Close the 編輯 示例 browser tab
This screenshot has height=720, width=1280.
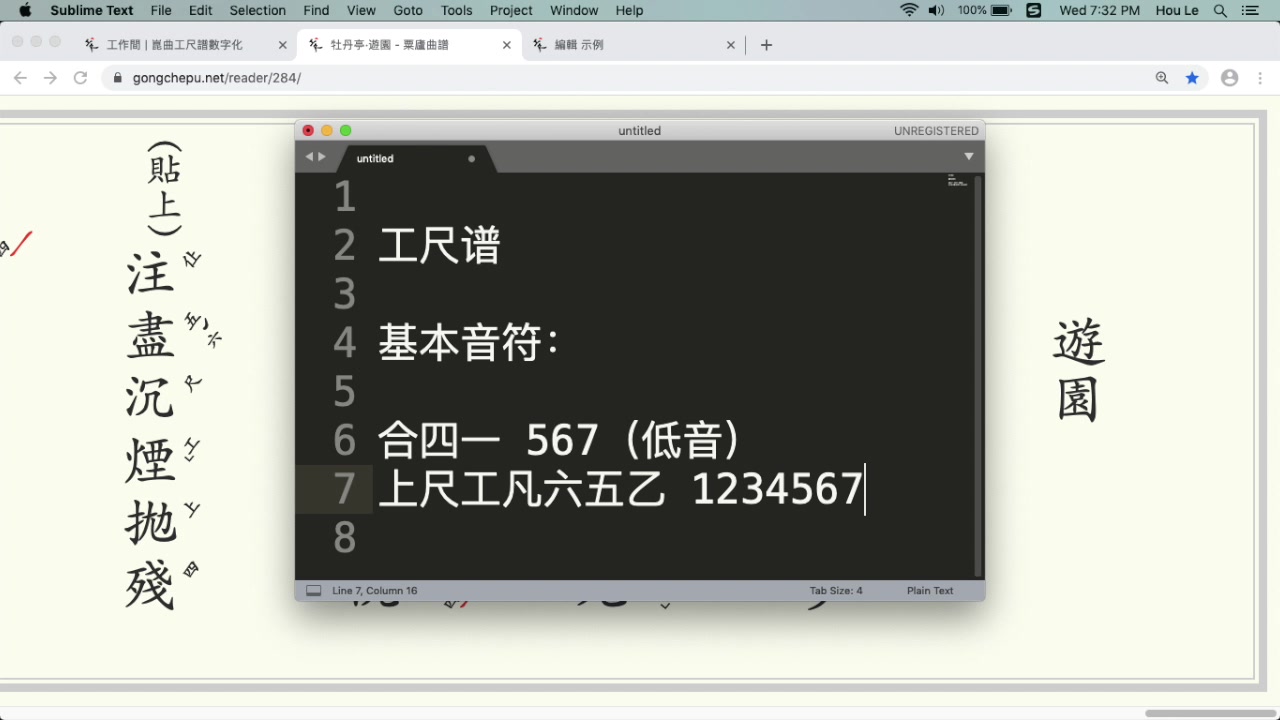pyautogui.click(x=731, y=45)
